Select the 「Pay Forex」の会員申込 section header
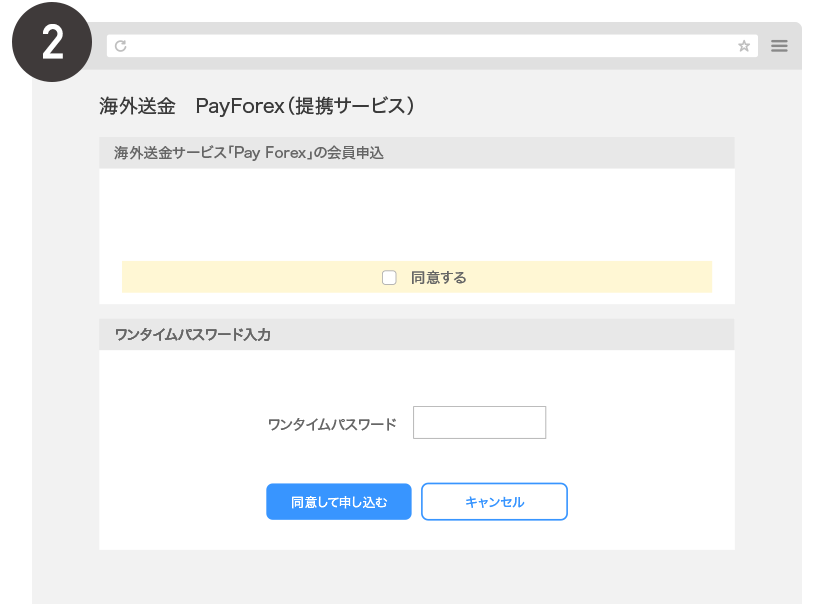 coord(417,153)
